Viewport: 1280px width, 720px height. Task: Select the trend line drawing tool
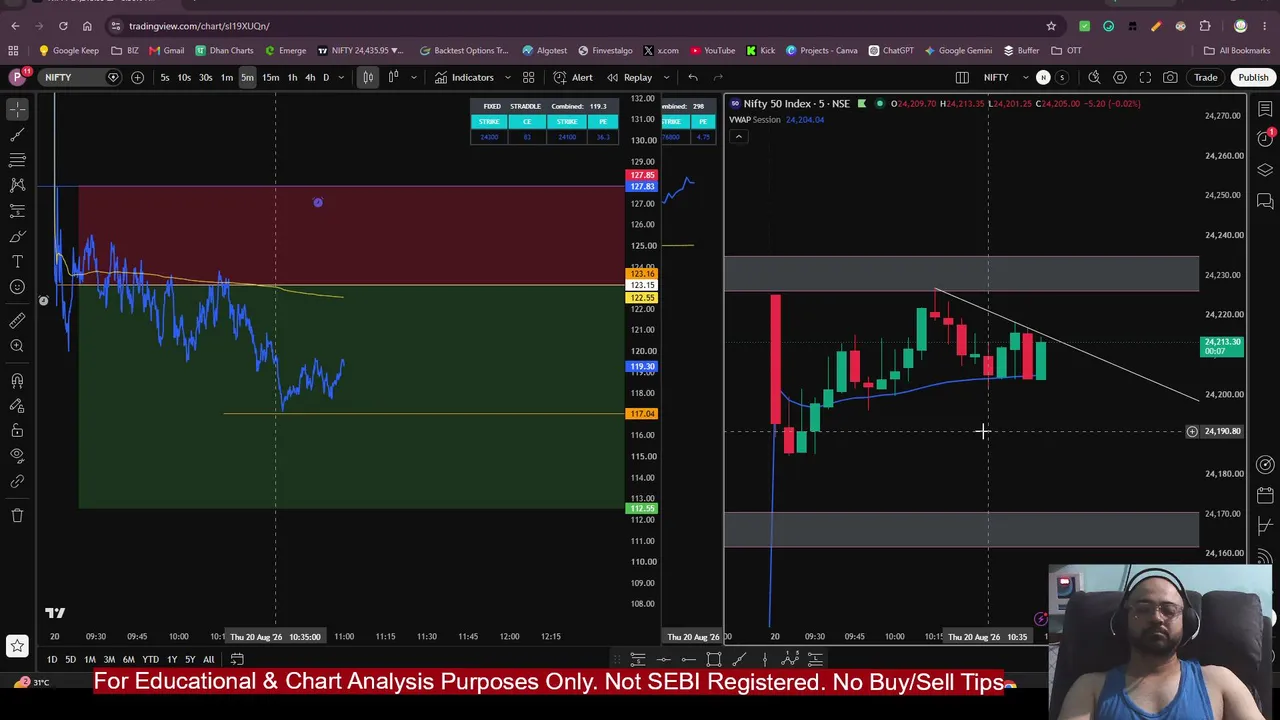pos(17,134)
